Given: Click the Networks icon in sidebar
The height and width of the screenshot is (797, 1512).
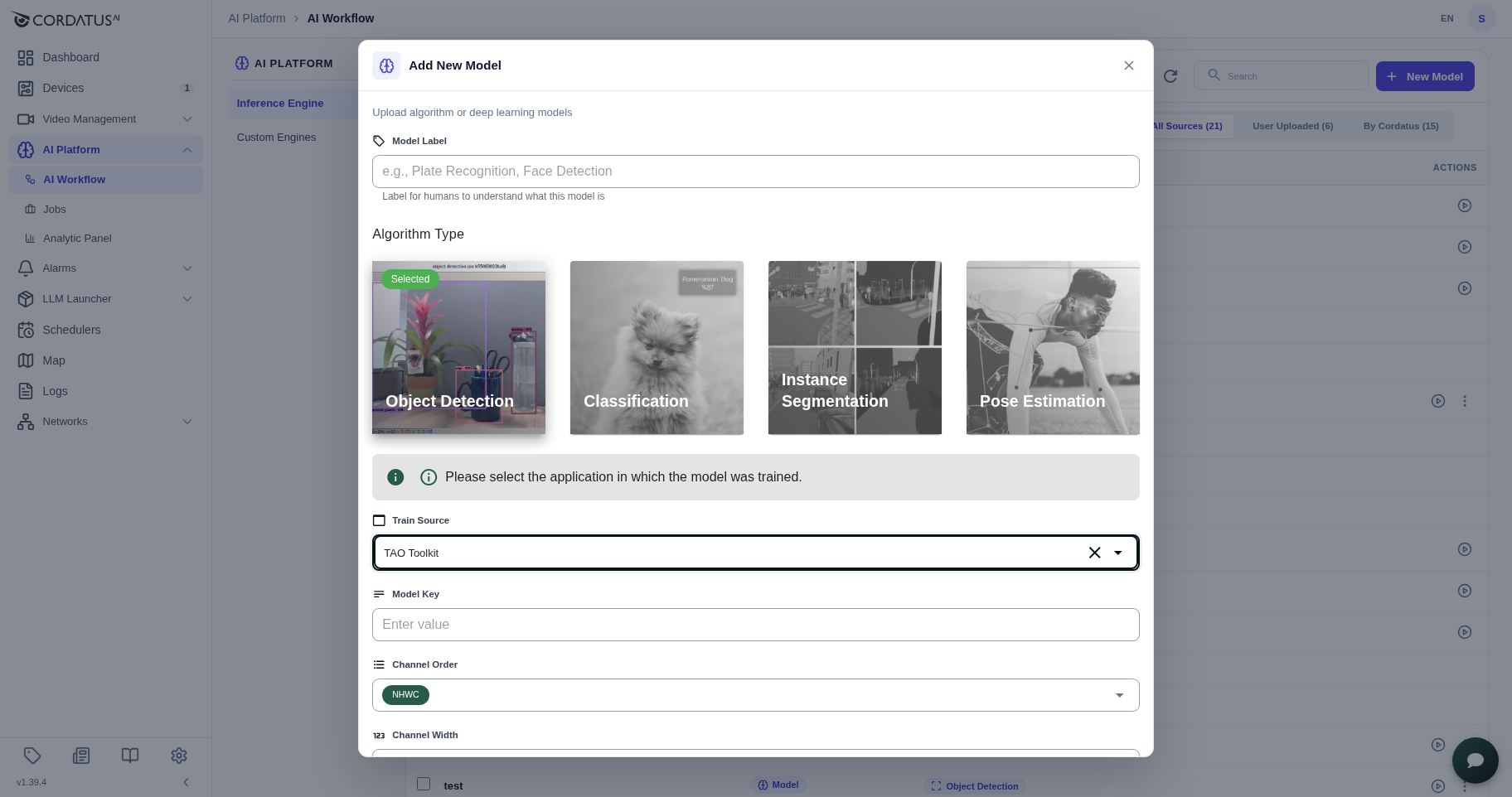Looking at the screenshot, I should pos(26,422).
